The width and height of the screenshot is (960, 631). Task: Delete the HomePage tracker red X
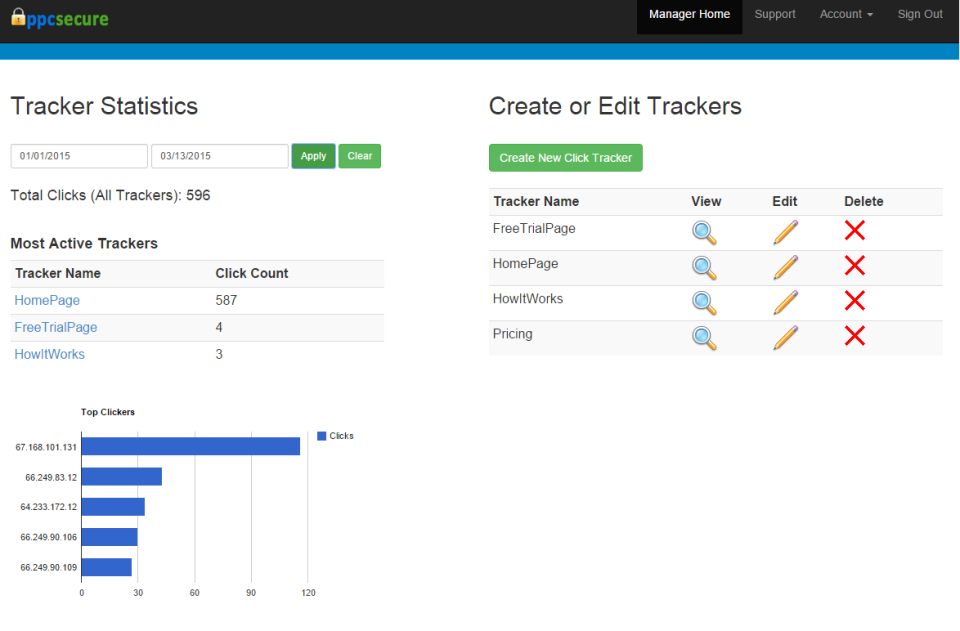[855, 265]
